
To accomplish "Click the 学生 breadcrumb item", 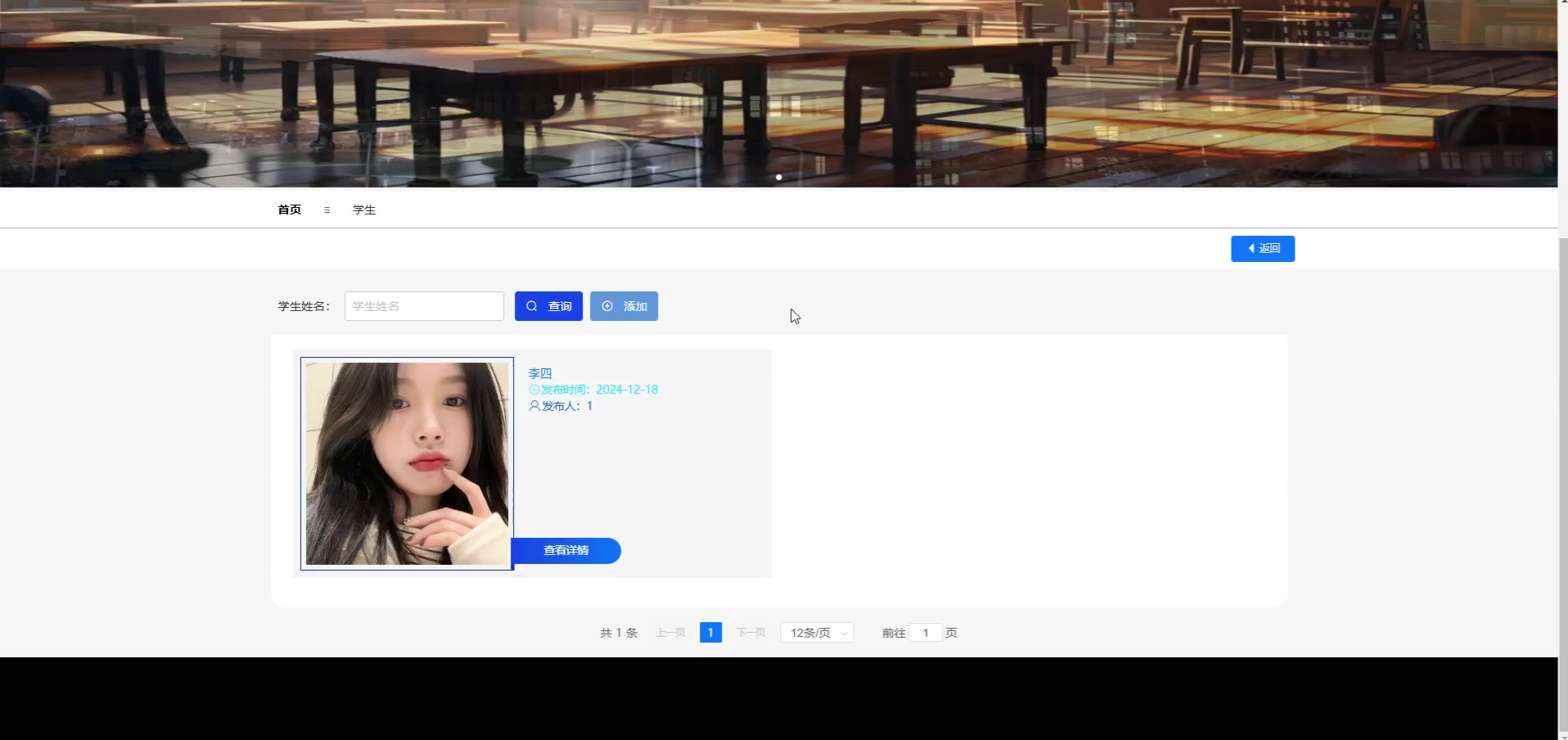I will coord(364,210).
